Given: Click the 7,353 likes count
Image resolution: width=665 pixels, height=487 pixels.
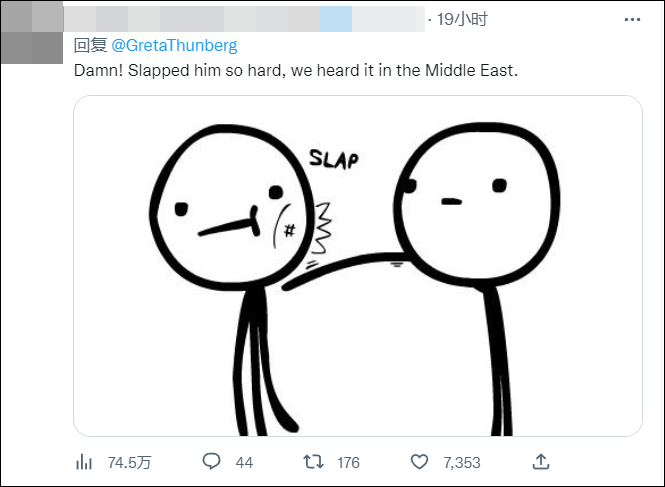Looking at the screenshot, I should [x=462, y=462].
